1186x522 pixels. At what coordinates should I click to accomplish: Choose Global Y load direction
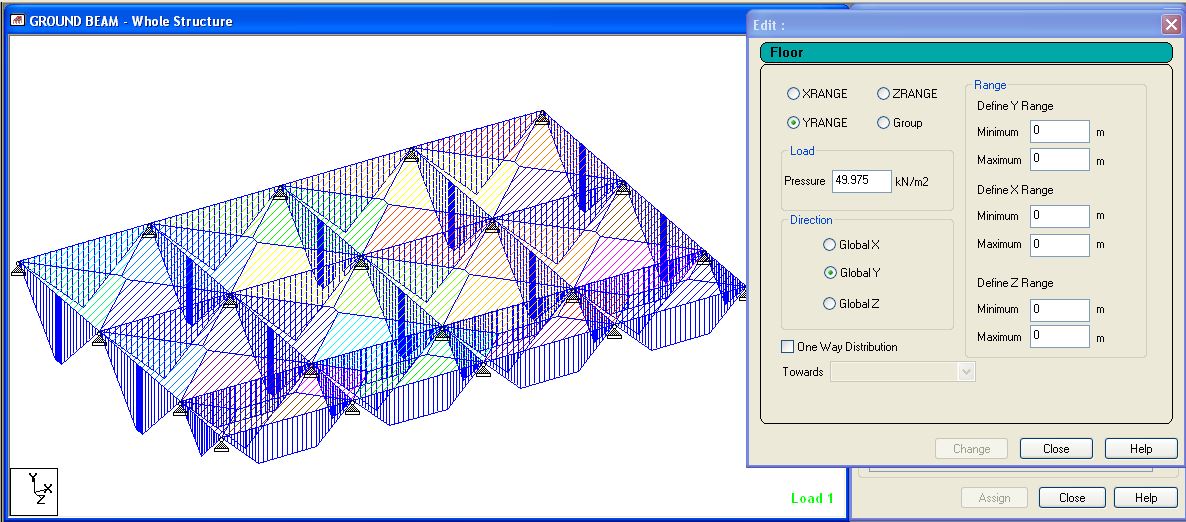[x=830, y=273]
